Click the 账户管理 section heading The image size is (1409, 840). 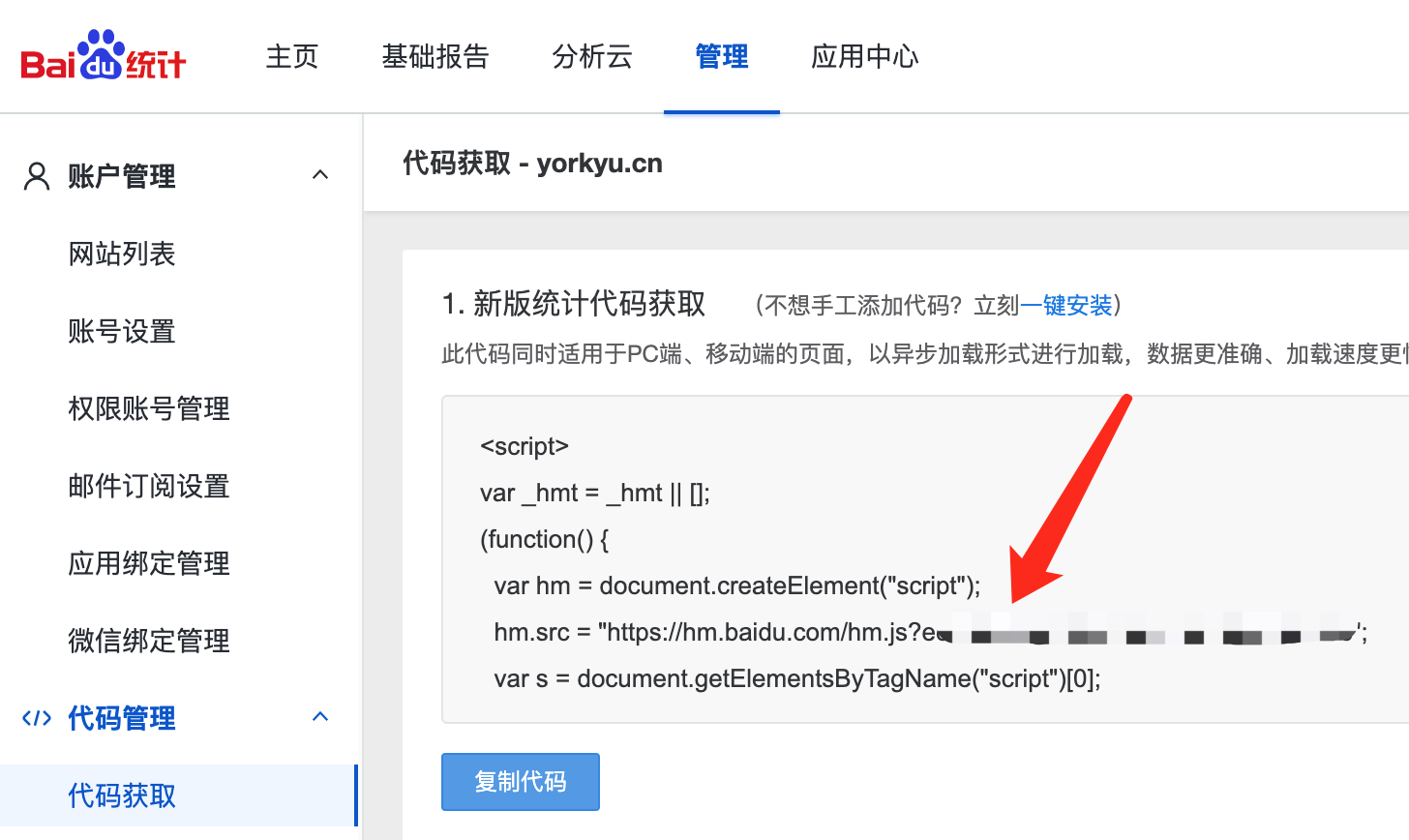coord(122,176)
